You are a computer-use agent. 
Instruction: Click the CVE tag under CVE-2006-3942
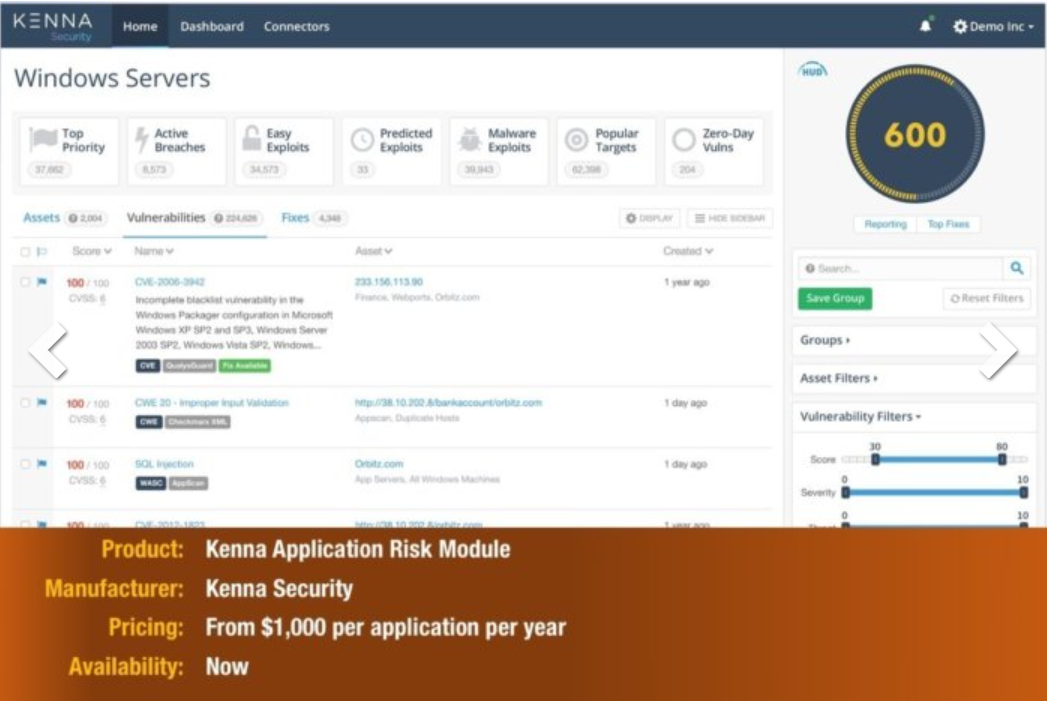(148, 366)
